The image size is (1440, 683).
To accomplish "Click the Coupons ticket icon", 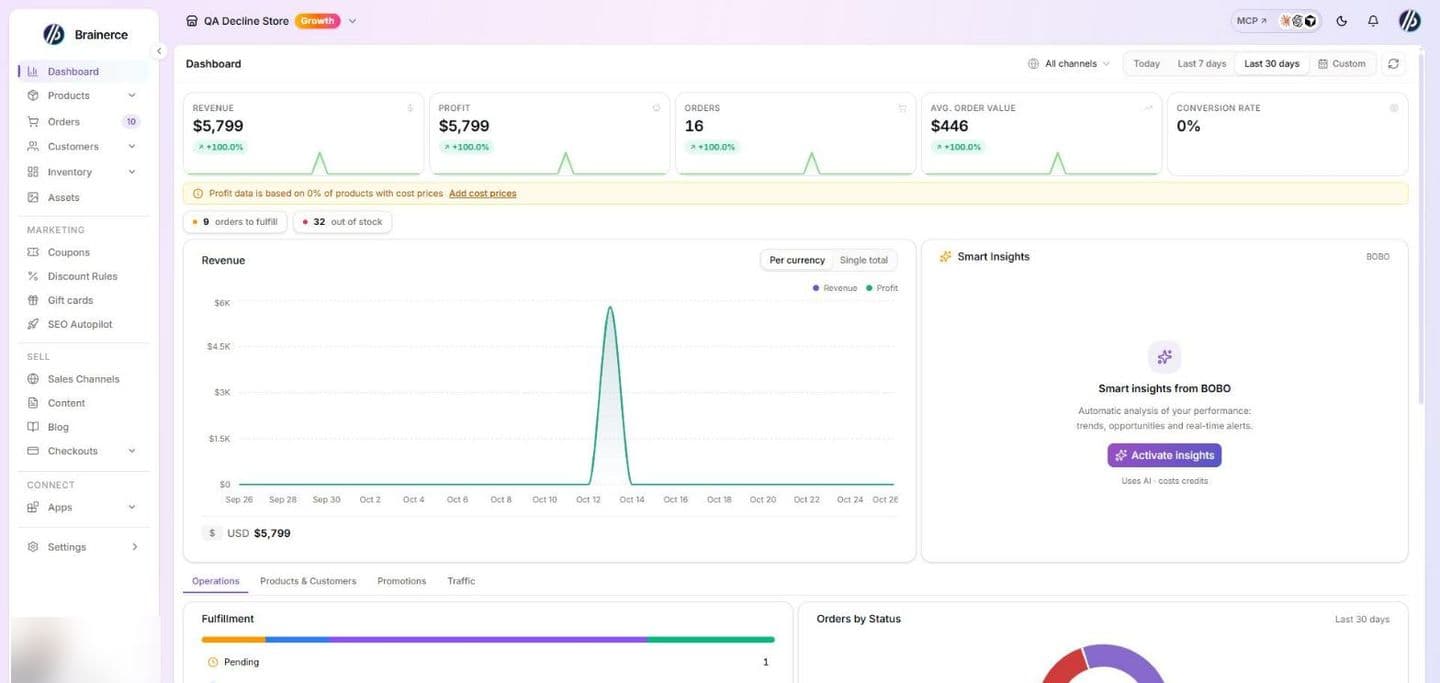I will [33, 252].
